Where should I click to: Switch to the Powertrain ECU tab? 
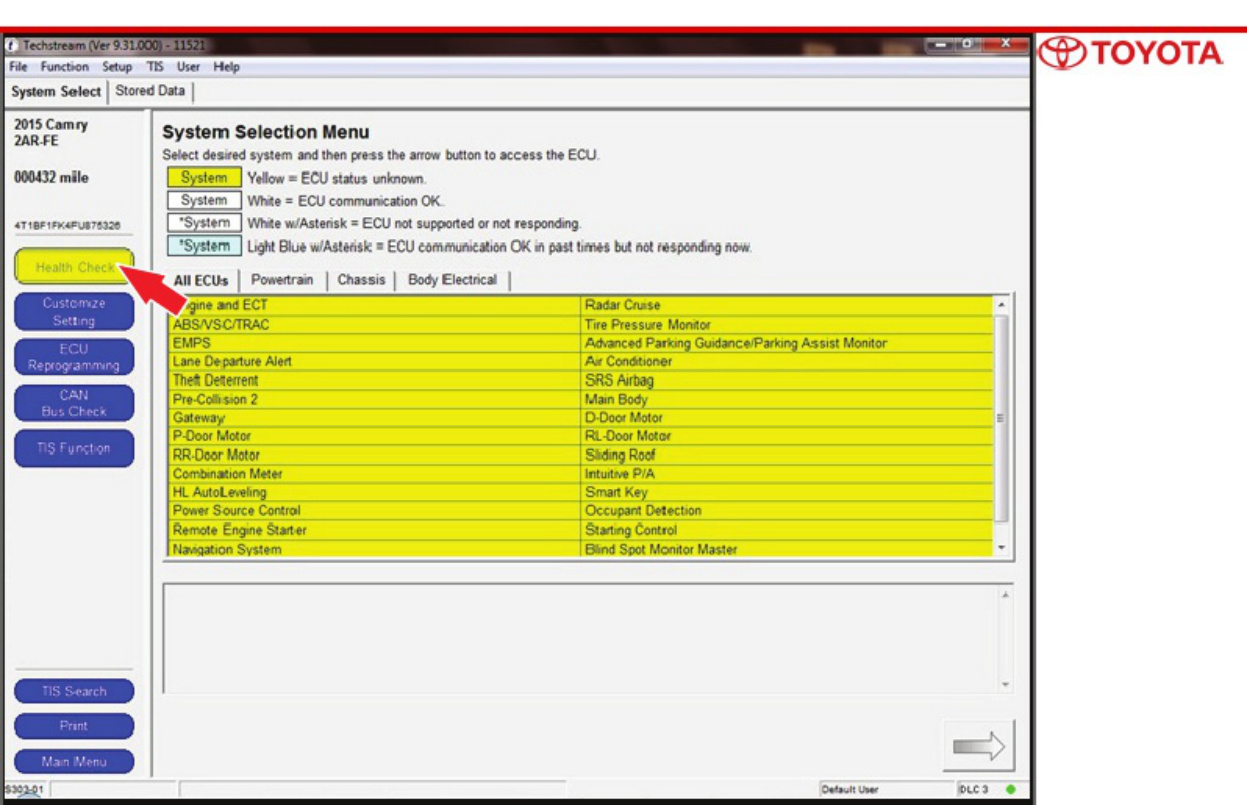coord(282,280)
